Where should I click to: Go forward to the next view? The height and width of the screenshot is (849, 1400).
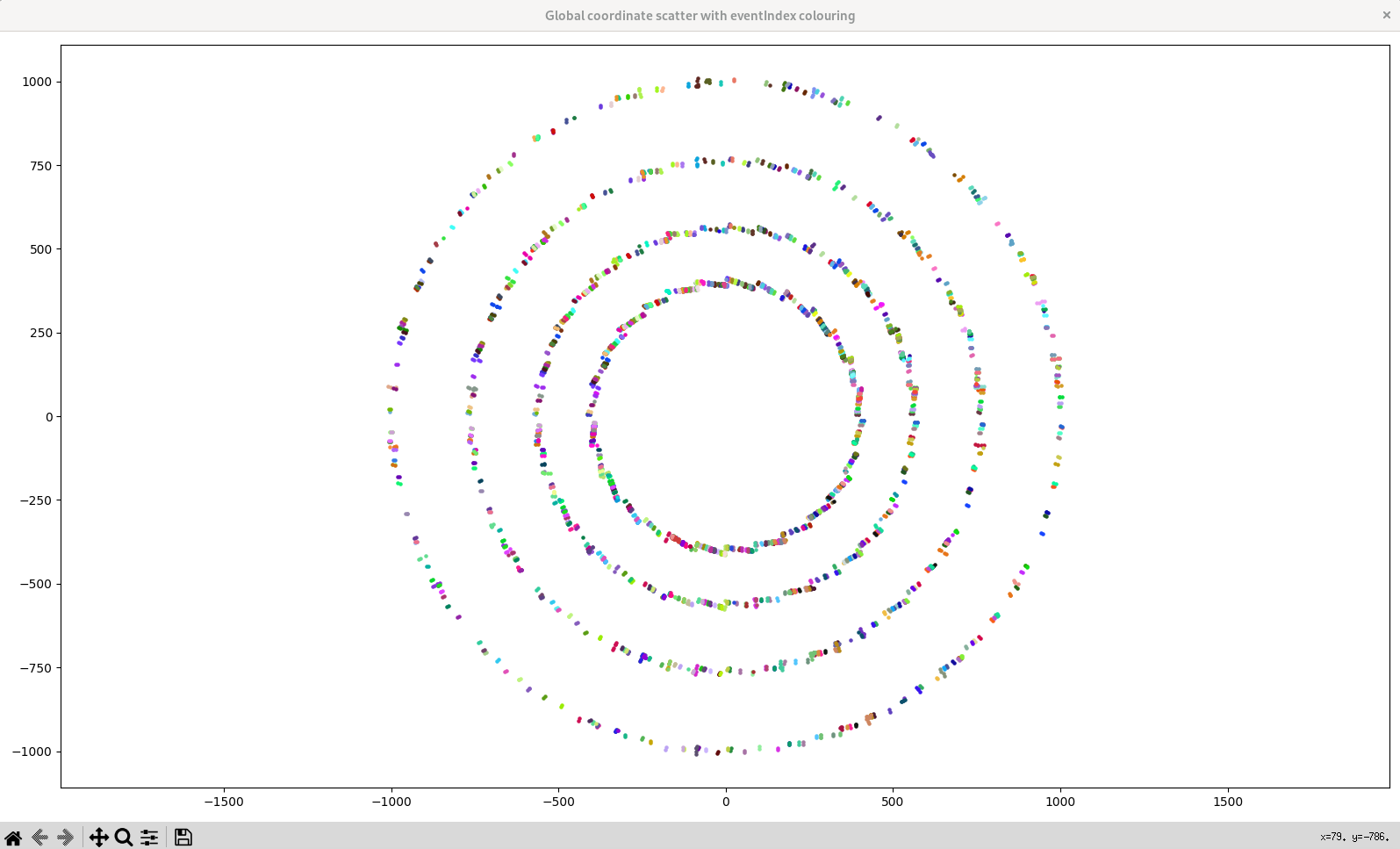click(x=65, y=837)
